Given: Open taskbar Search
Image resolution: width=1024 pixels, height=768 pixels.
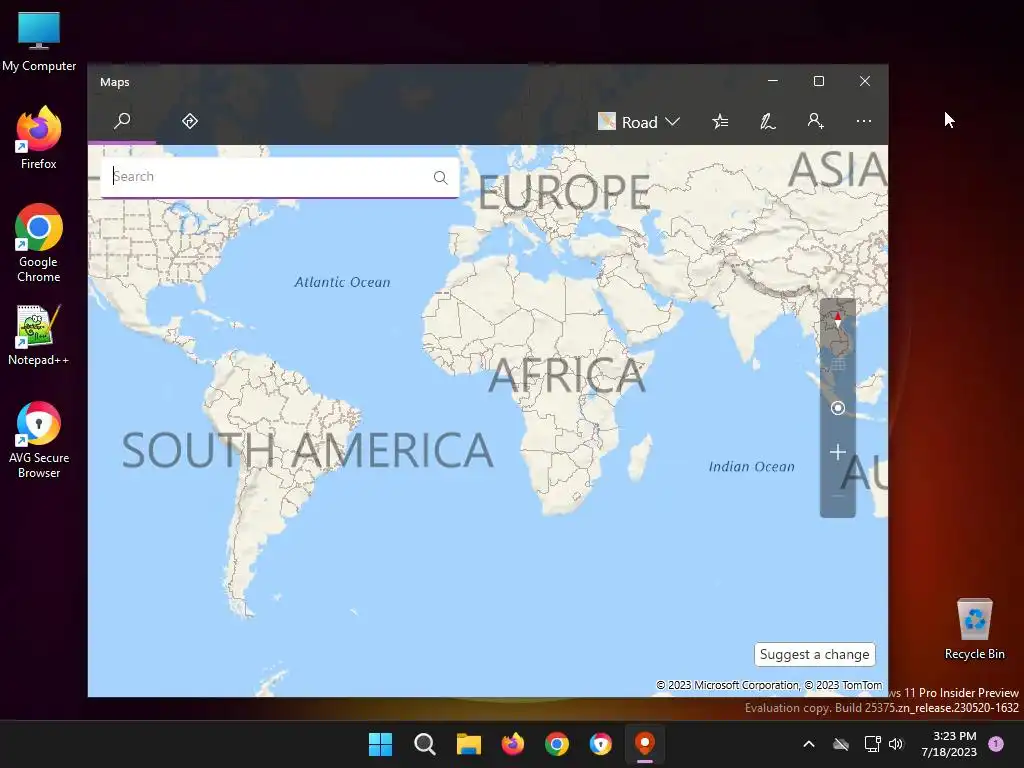Looking at the screenshot, I should [x=424, y=744].
